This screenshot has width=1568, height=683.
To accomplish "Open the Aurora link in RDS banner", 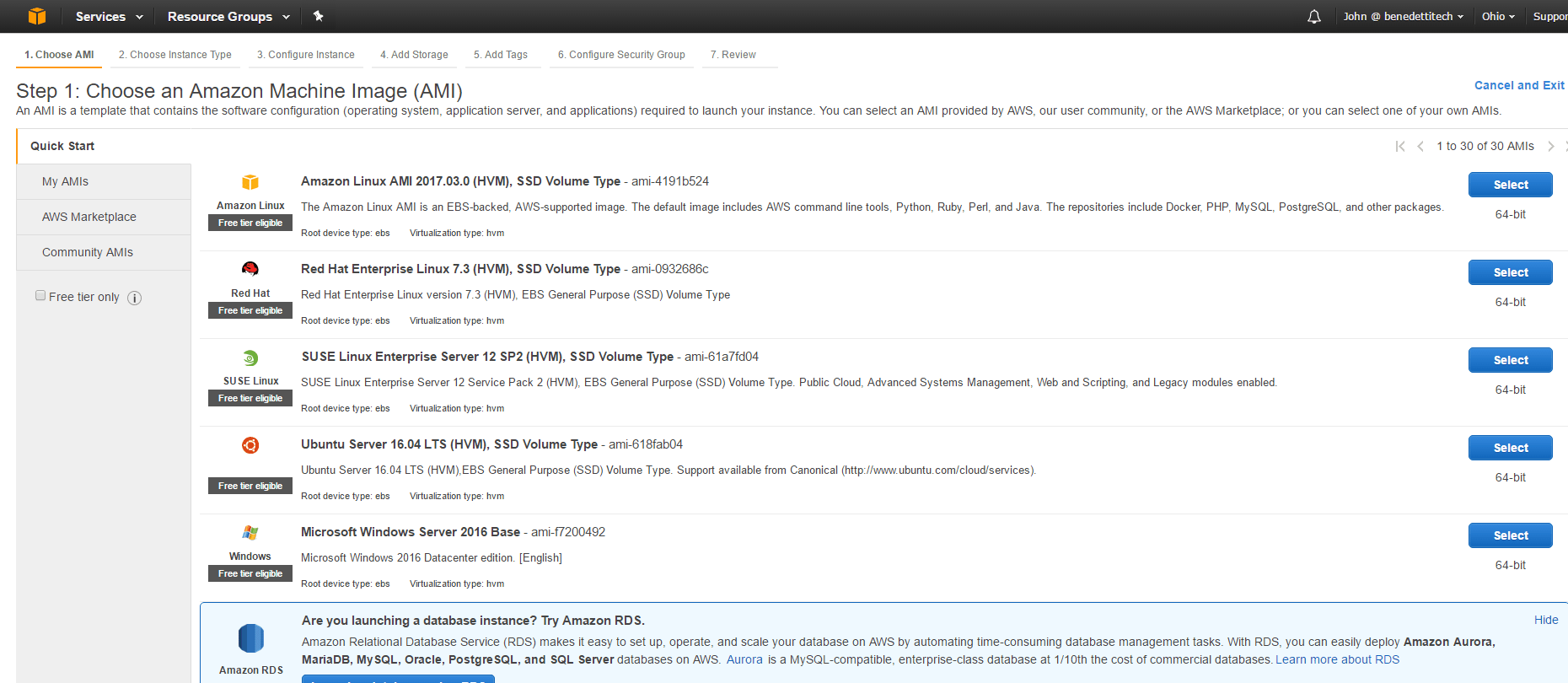I will [x=744, y=659].
